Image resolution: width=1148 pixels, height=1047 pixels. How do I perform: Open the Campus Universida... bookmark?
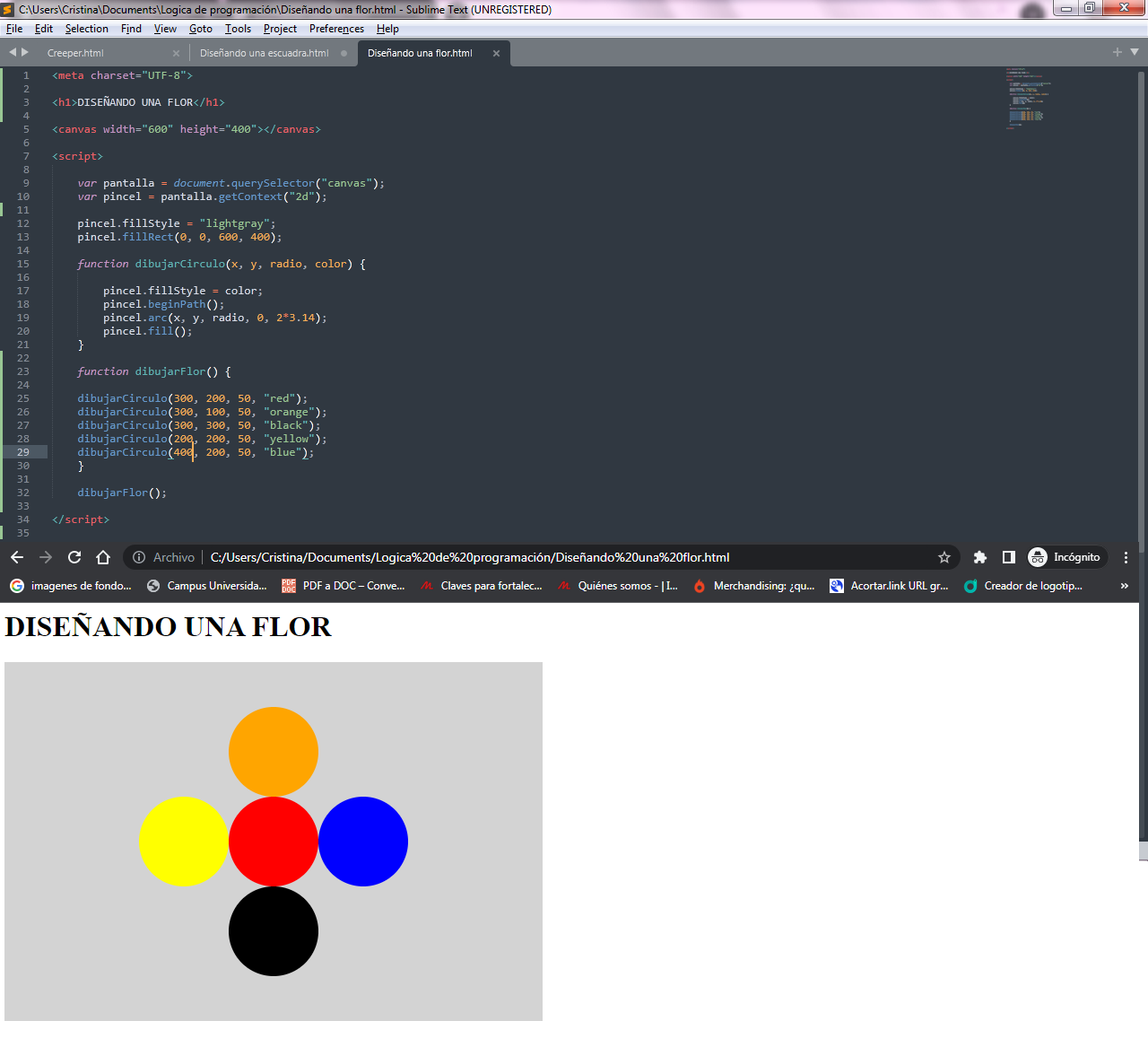pyautogui.click(x=207, y=586)
